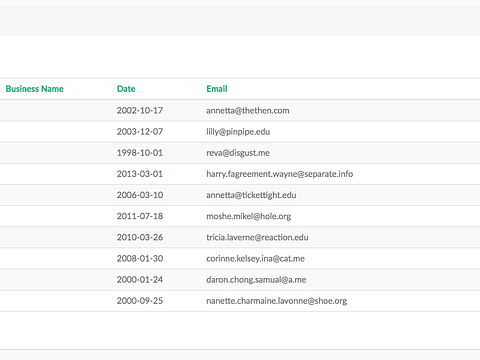Image resolution: width=480 pixels, height=360 pixels.
Task: Select the date 2008-01-30
Action: pyautogui.click(x=140, y=258)
